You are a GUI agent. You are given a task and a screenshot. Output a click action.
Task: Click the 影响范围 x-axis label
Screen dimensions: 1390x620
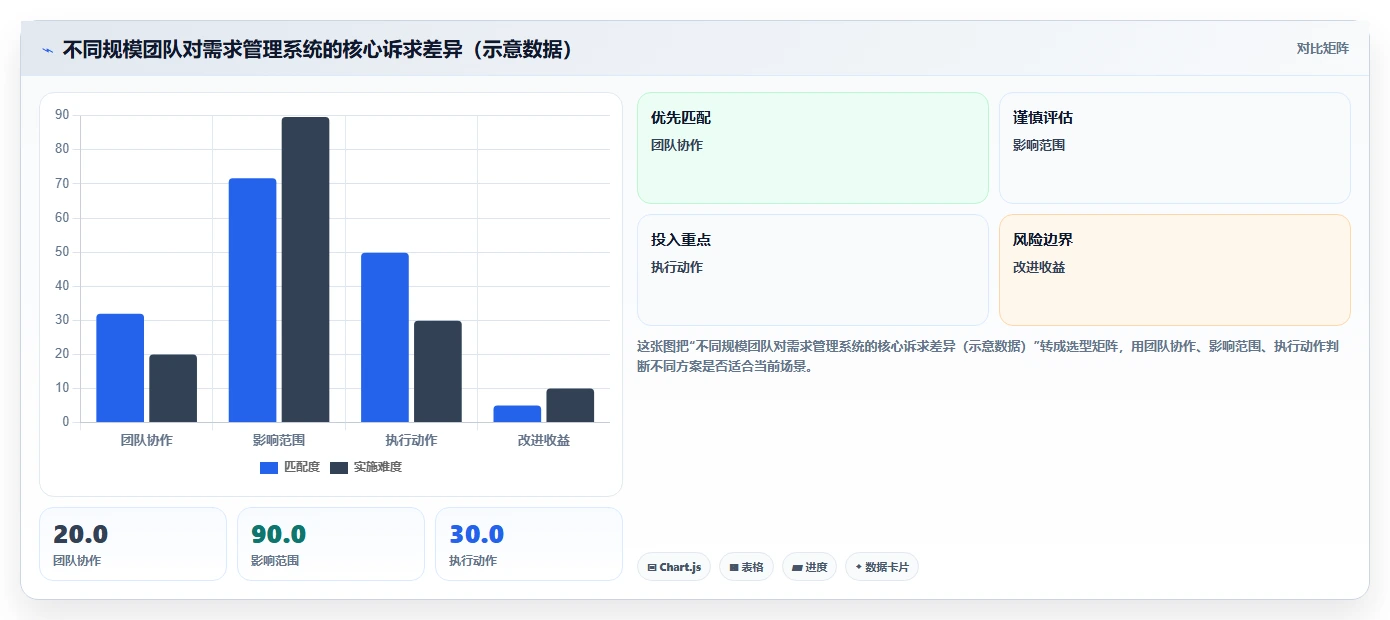click(x=279, y=440)
